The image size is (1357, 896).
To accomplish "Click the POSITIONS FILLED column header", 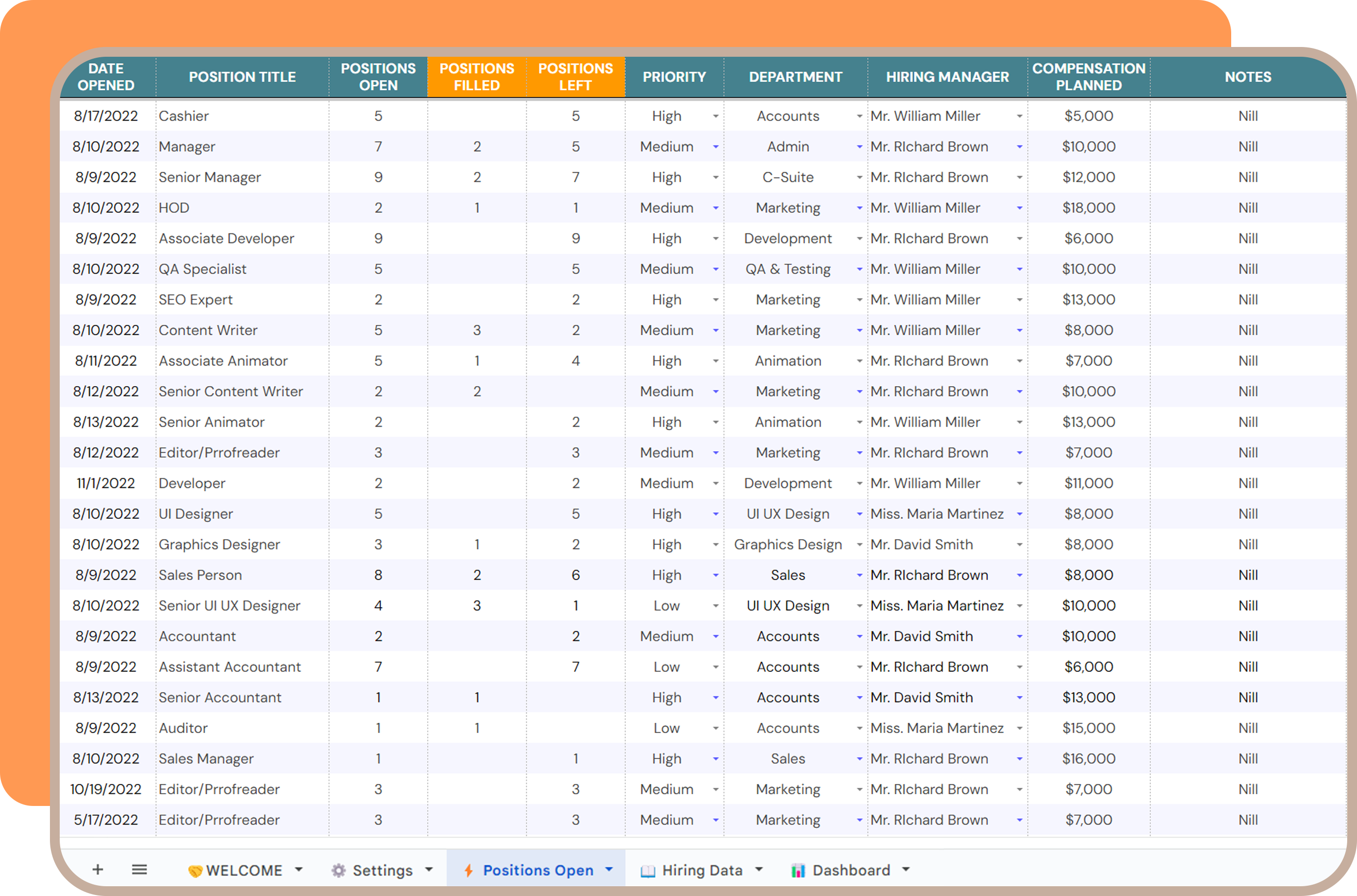I will pos(477,76).
